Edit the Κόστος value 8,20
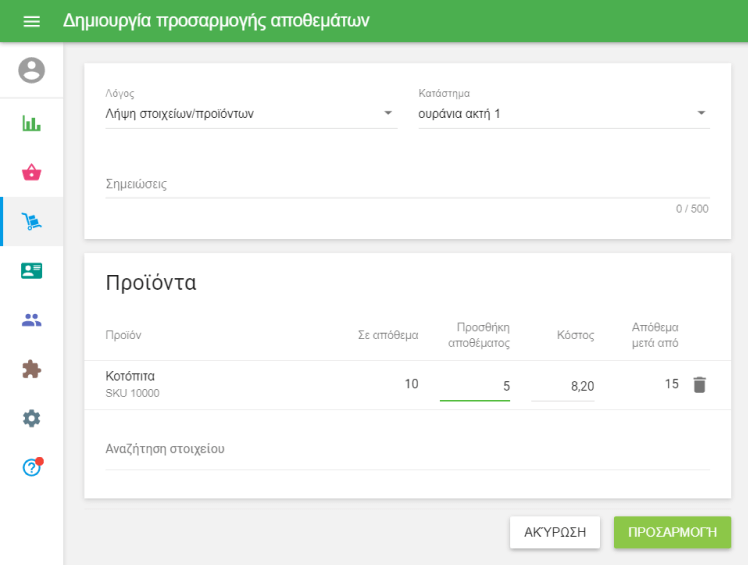This screenshot has height=565, width=748. (562, 386)
